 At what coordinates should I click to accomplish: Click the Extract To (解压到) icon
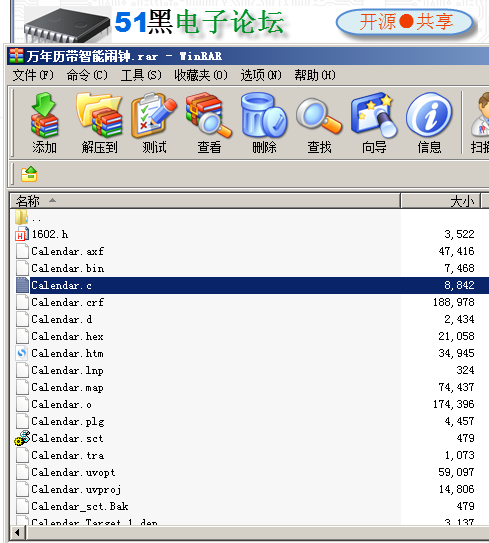(99, 123)
